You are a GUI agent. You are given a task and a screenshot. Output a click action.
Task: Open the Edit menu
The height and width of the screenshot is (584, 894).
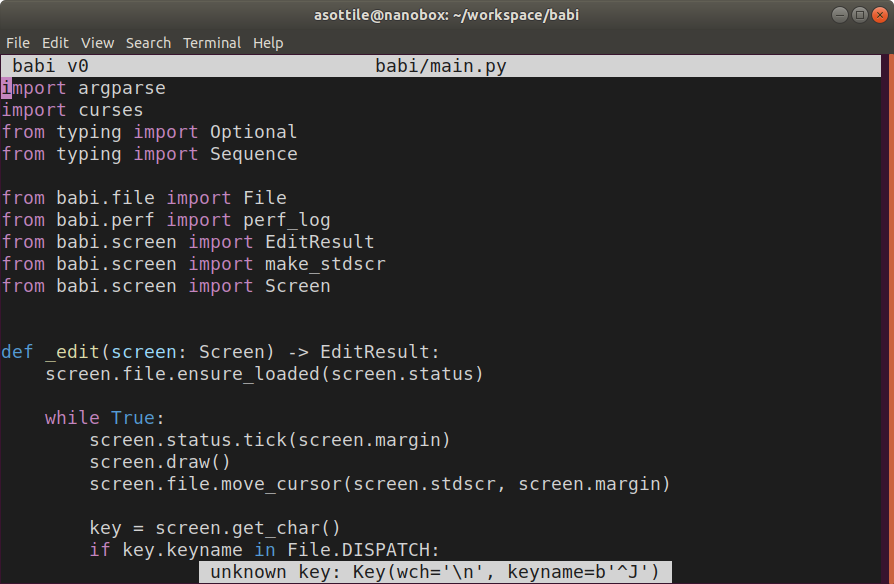click(55, 43)
